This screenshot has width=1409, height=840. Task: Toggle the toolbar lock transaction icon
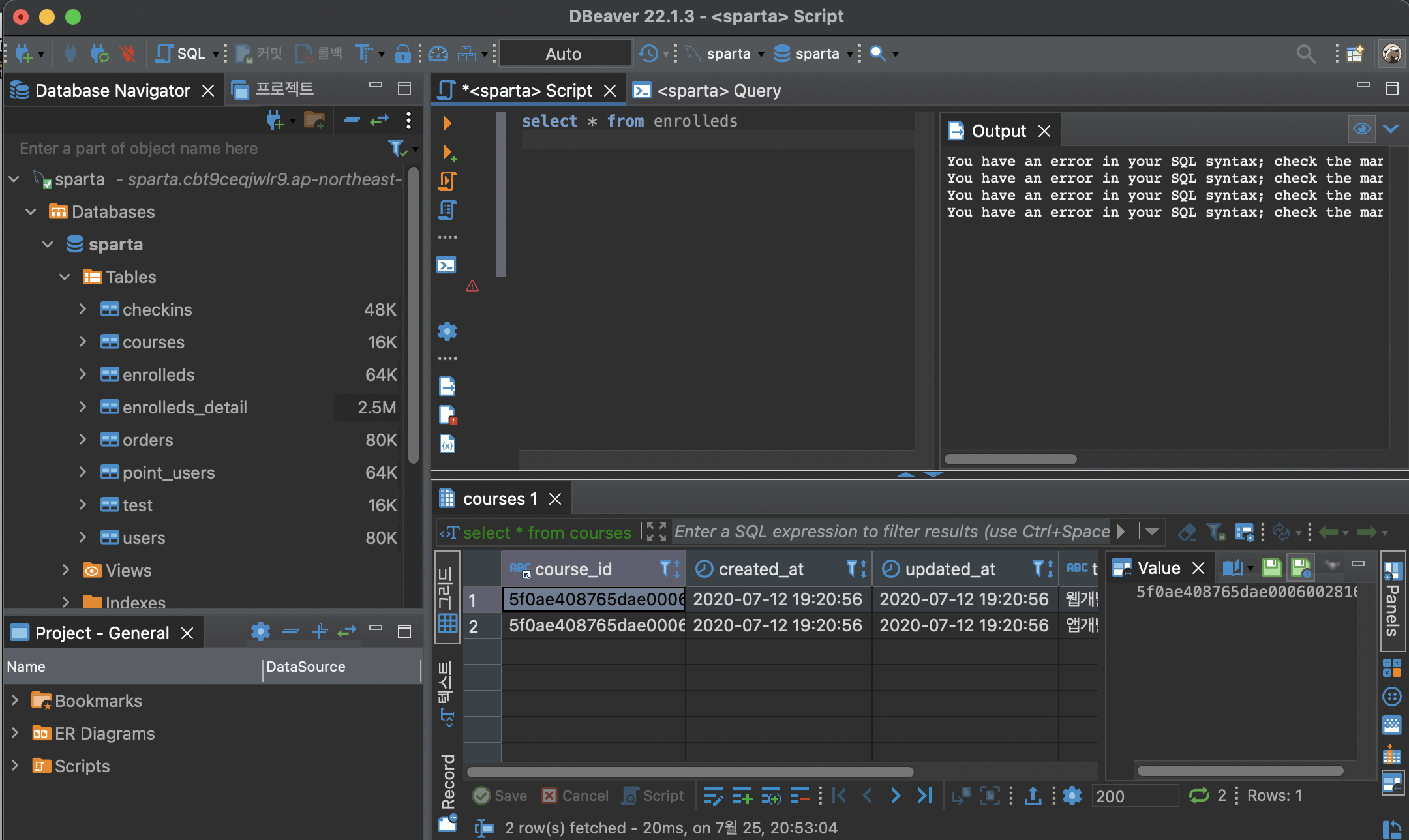[403, 53]
